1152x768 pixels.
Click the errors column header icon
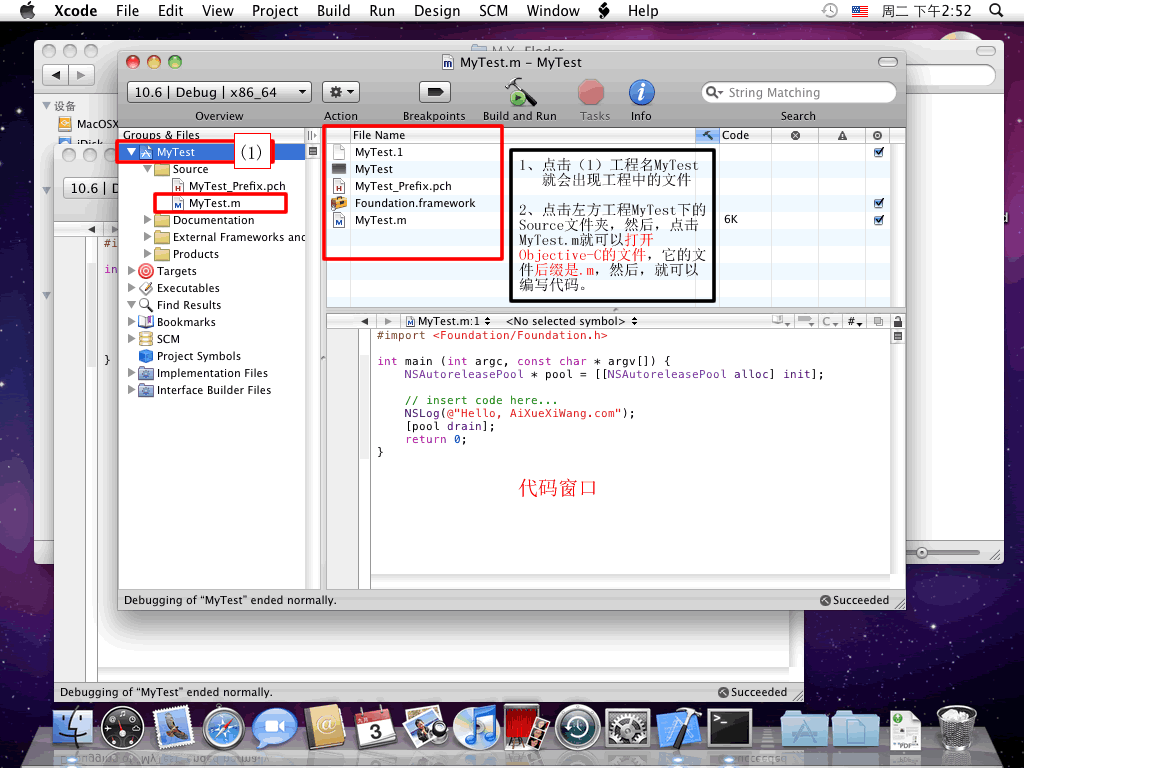[795, 135]
